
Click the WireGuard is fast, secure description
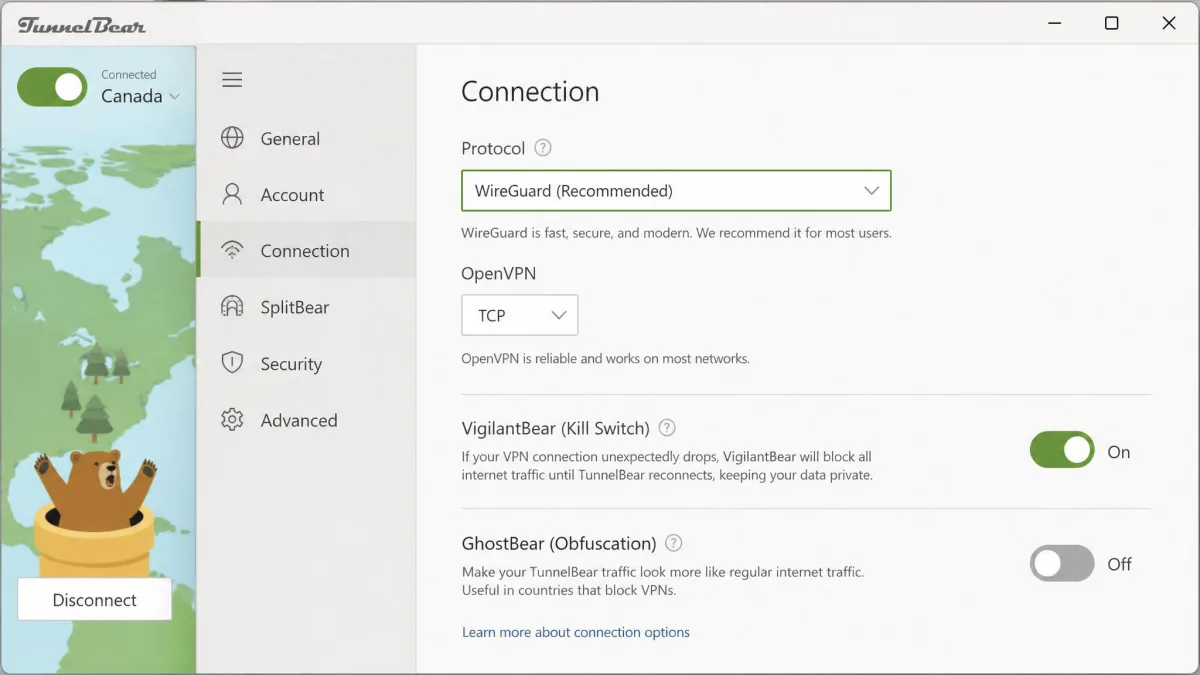[x=676, y=233]
